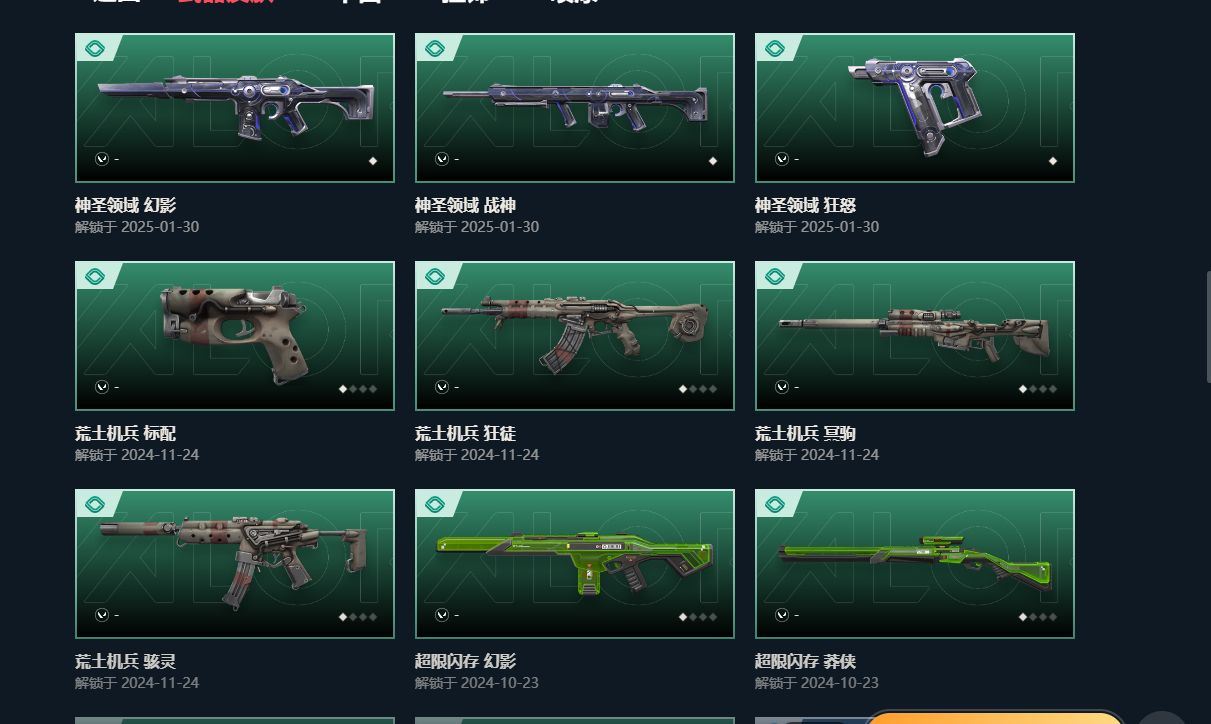Click the 超限闪存 幻影 title text
Screen dimensions: 1211x724
pos(465,661)
